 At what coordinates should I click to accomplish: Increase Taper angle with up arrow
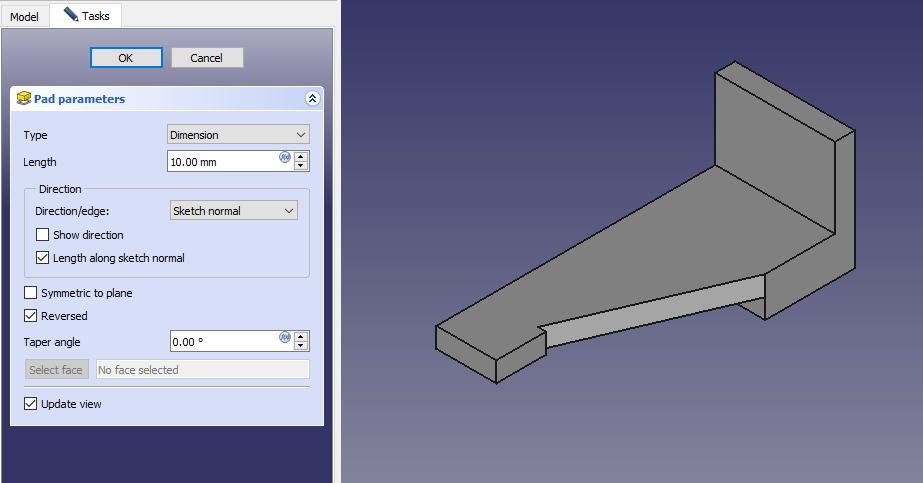click(301, 337)
